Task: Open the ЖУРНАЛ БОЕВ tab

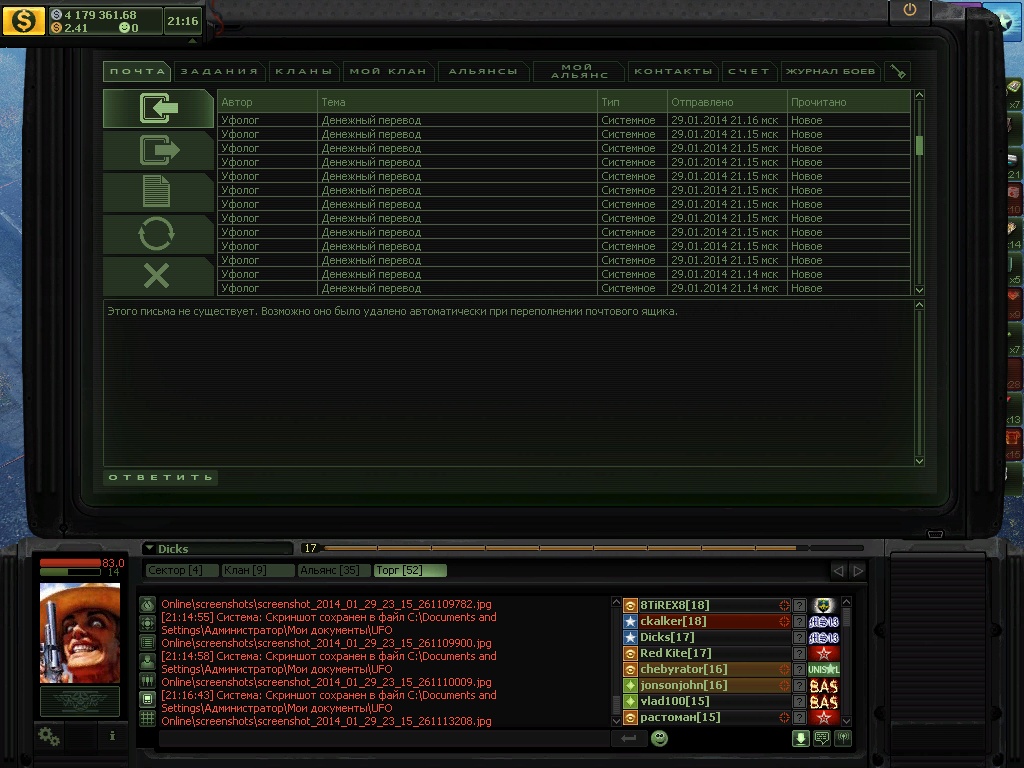Action: 830,71
